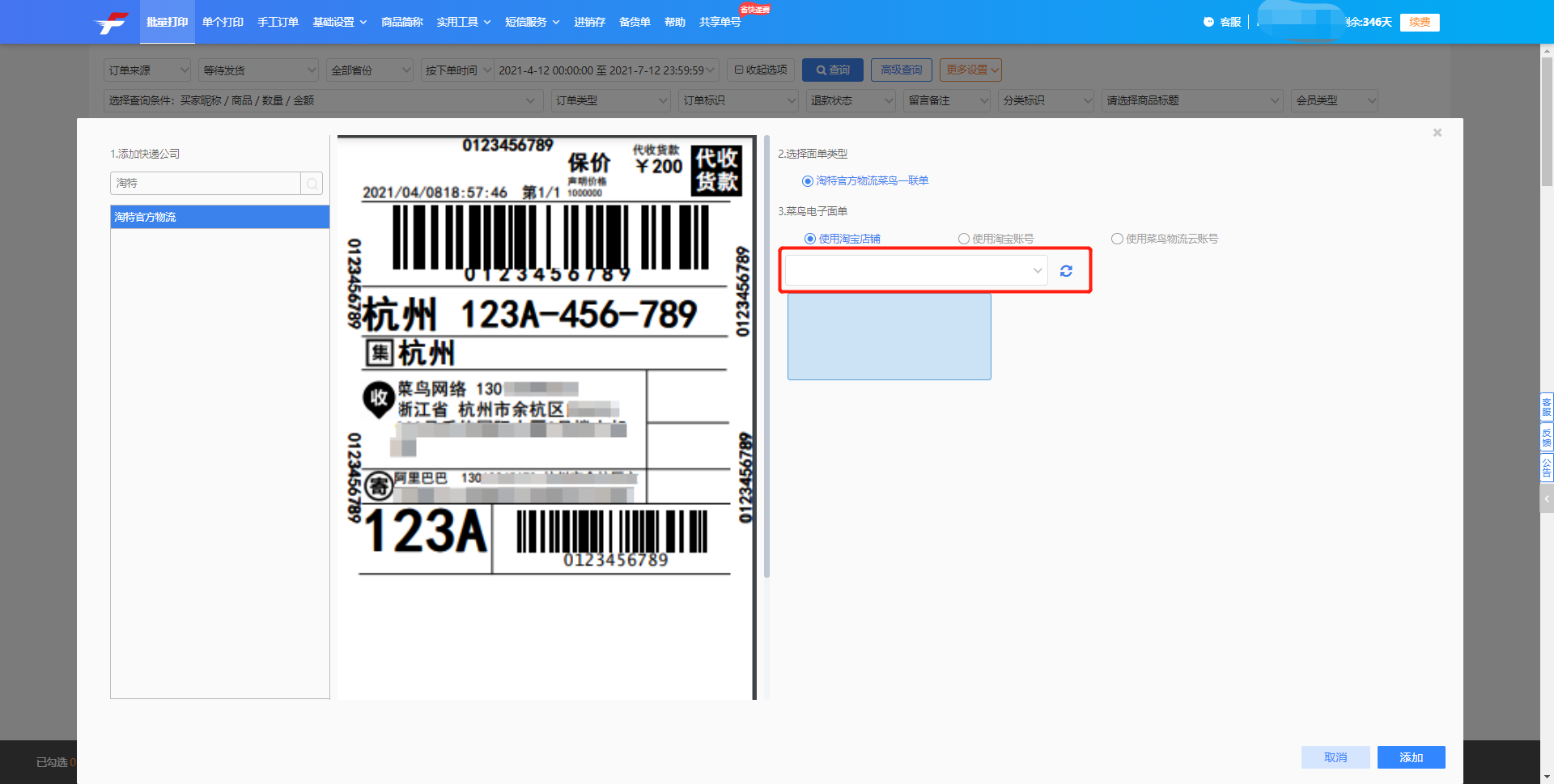Click the app logo in the header
This screenshot has height=784, width=1554.
click(x=112, y=22)
